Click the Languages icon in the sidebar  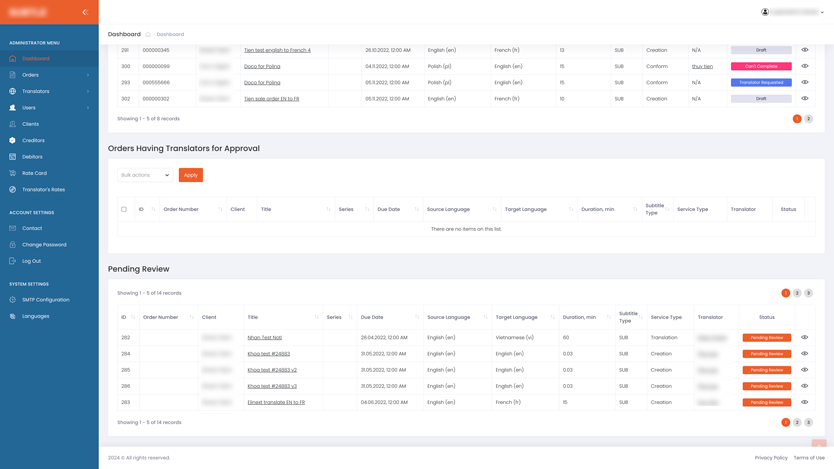(x=13, y=316)
